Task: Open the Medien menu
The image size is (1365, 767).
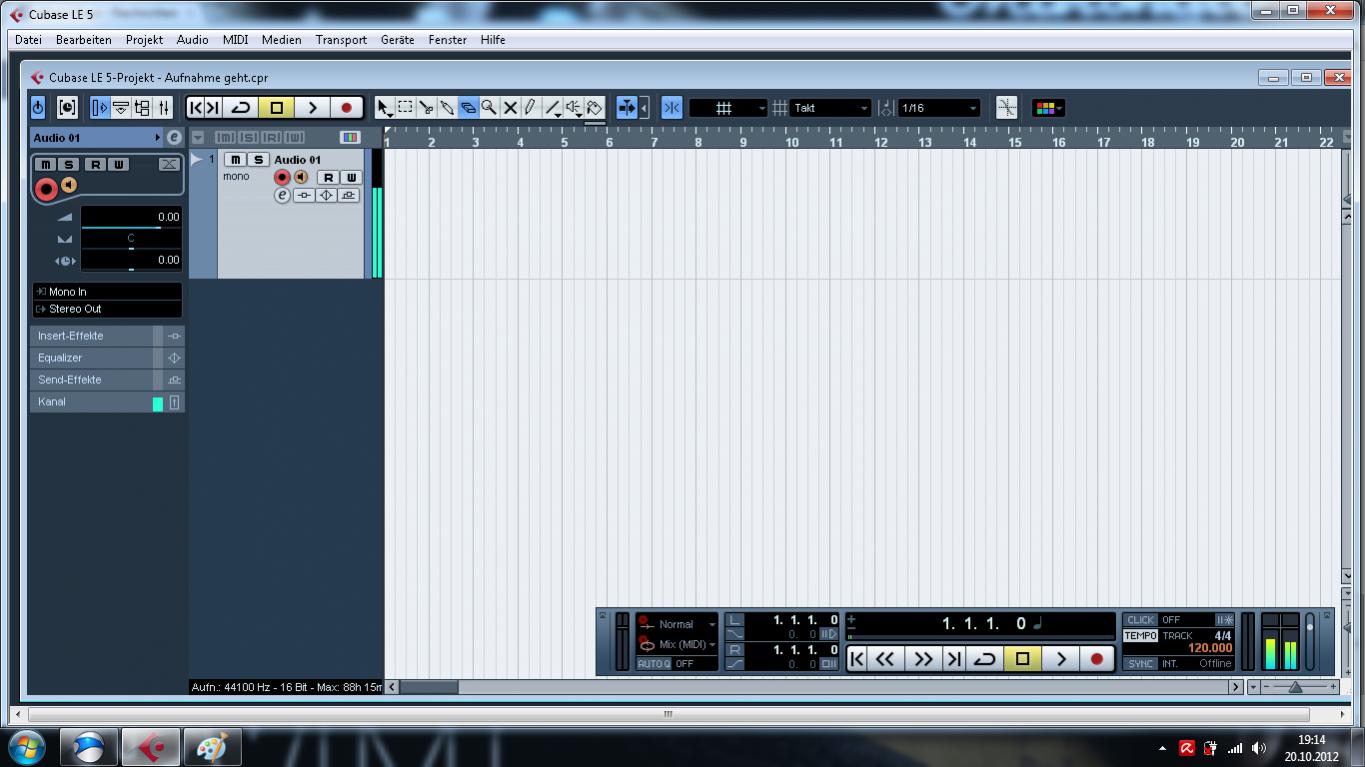Action: coord(281,40)
